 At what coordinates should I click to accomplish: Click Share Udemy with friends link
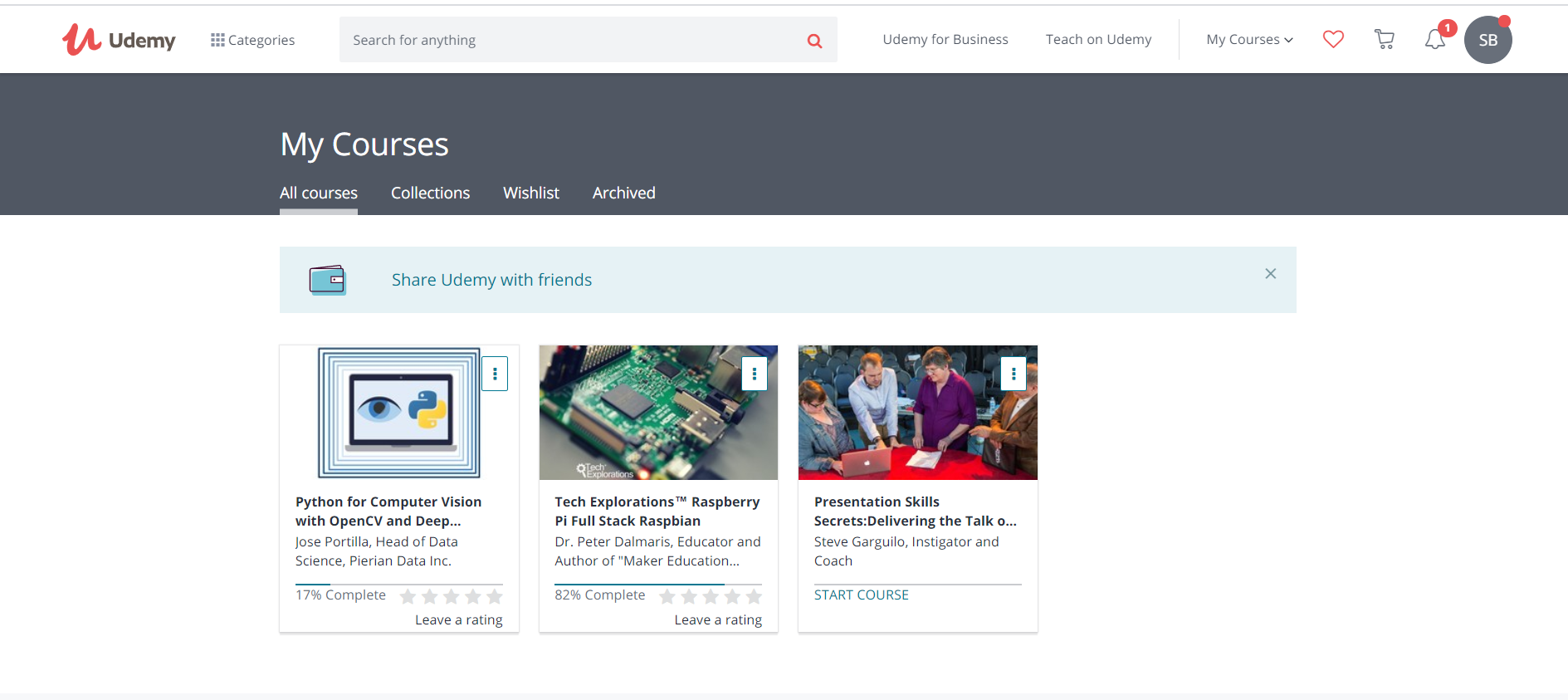coord(491,280)
